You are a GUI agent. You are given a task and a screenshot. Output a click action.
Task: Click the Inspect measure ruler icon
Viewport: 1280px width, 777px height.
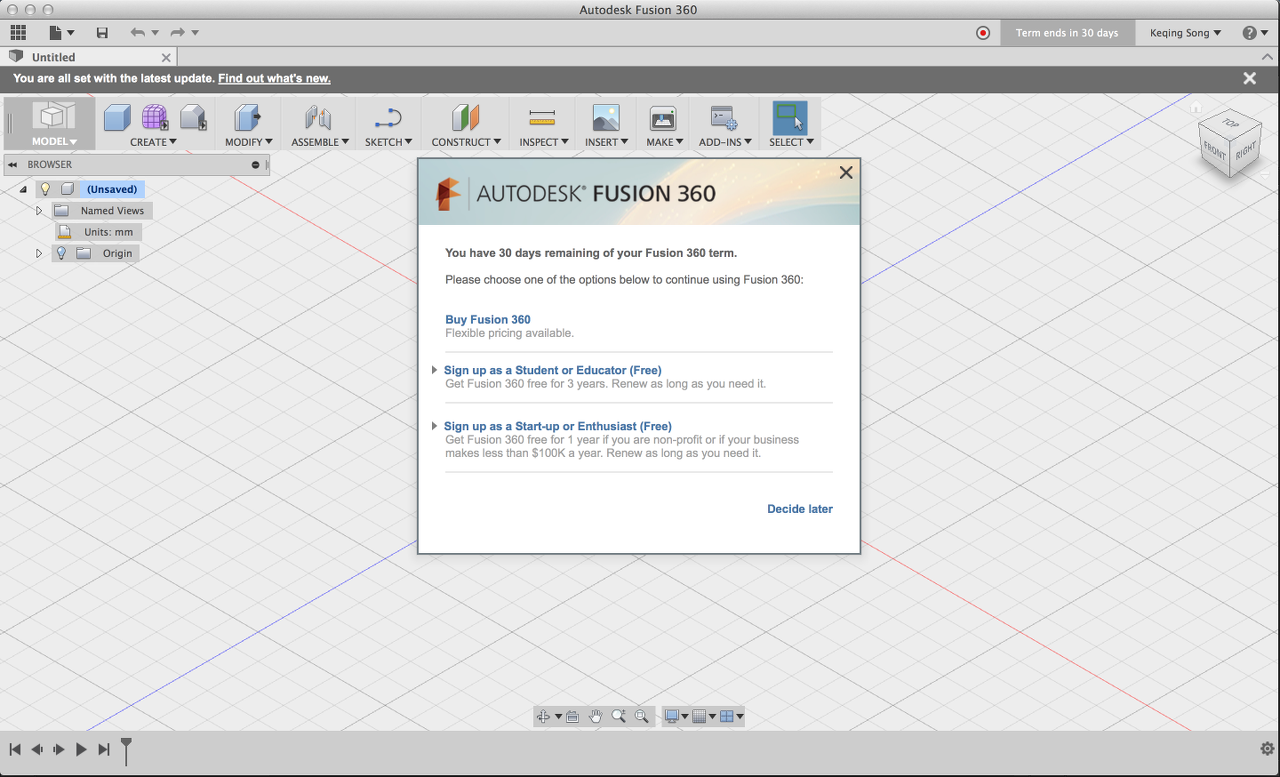[542, 118]
